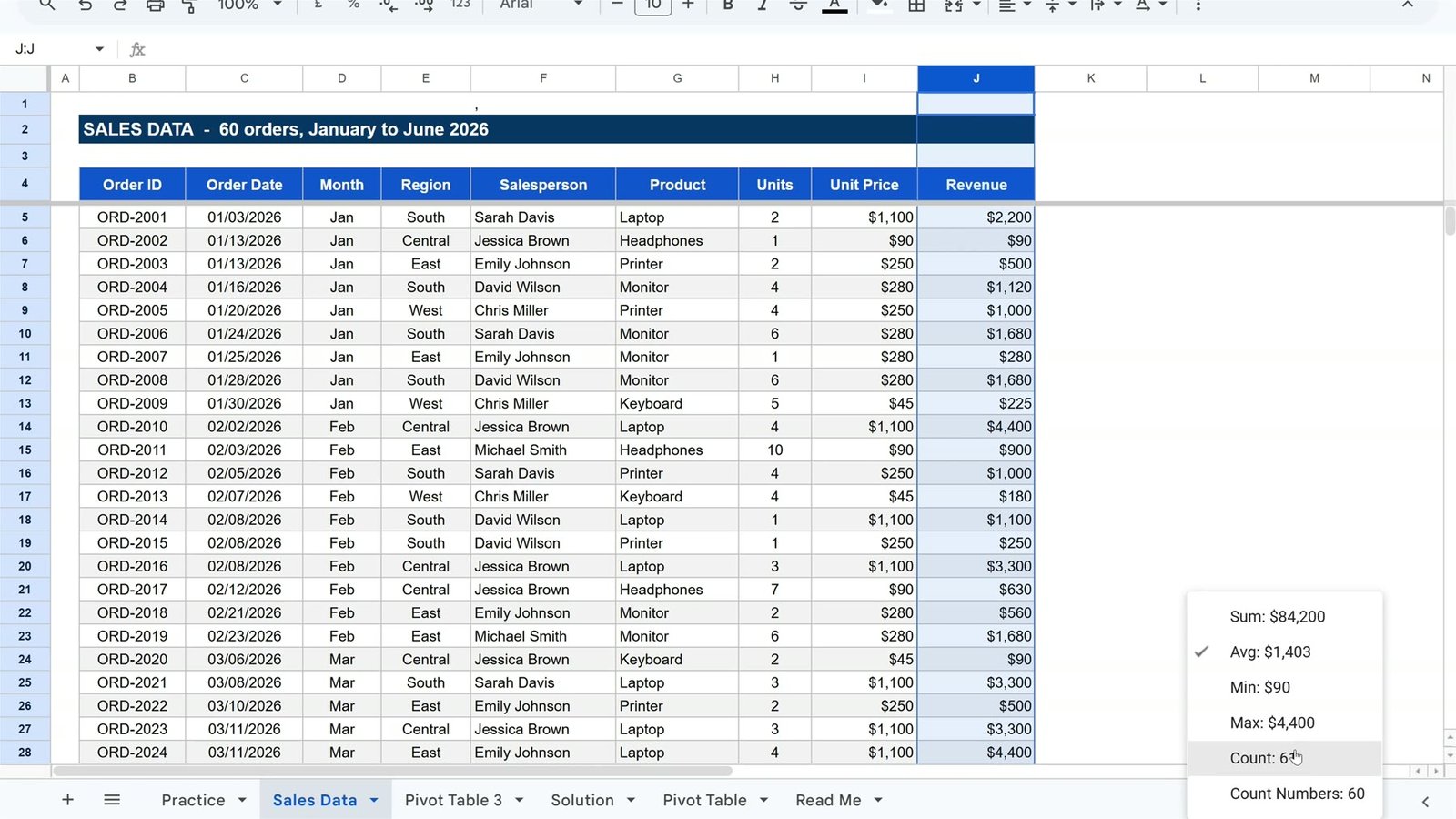Click the merge cells icon
The width and height of the screenshot is (1456, 819).
tap(953, 5)
